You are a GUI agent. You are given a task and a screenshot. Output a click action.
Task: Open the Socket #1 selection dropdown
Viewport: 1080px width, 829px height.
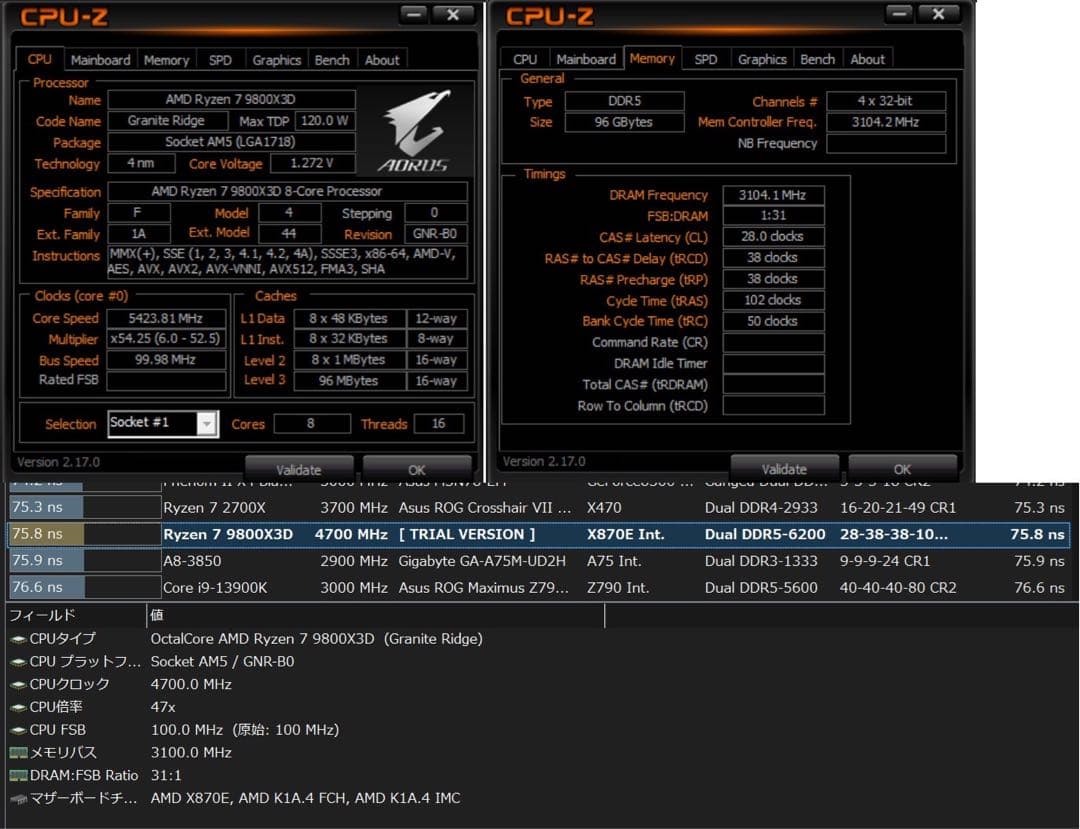click(207, 424)
